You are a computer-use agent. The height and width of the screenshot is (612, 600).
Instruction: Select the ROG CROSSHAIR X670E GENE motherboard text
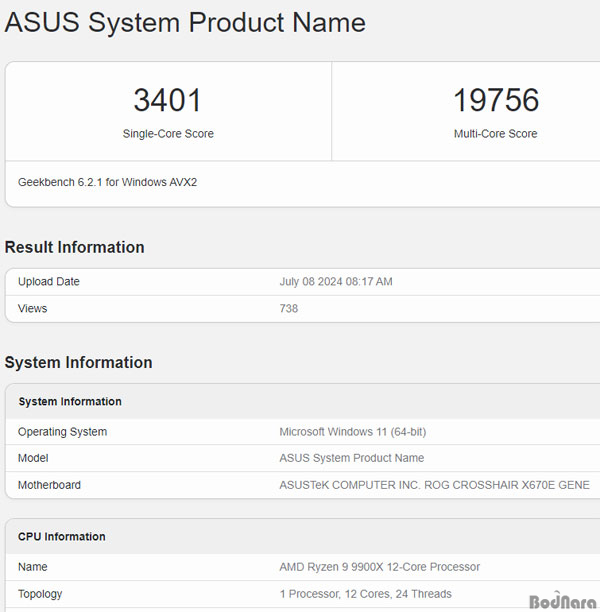coord(507,485)
